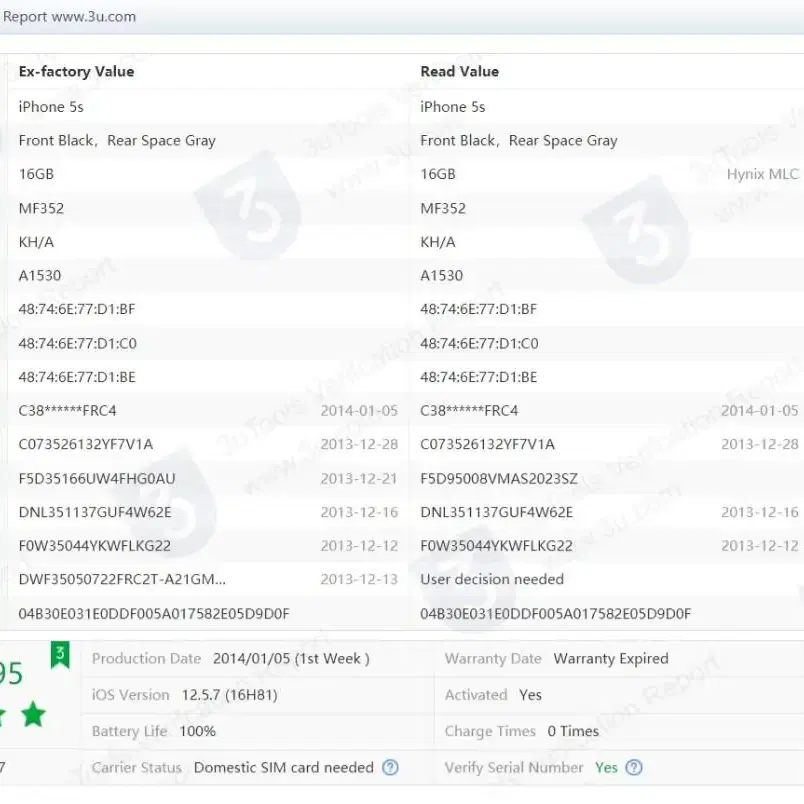Image resolution: width=804 pixels, height=804 pixels.
Task: Select the Ex-factory date "2013-12-16"
Action: pos(359,512)
